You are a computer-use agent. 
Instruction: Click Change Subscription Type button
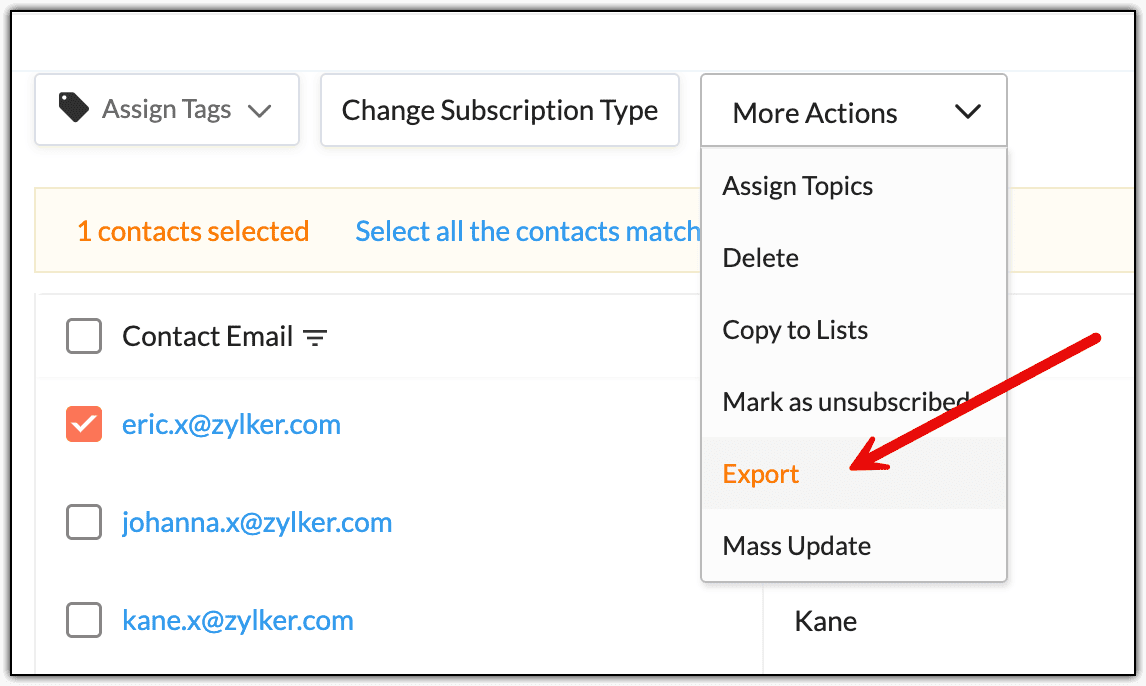[499, 110]
